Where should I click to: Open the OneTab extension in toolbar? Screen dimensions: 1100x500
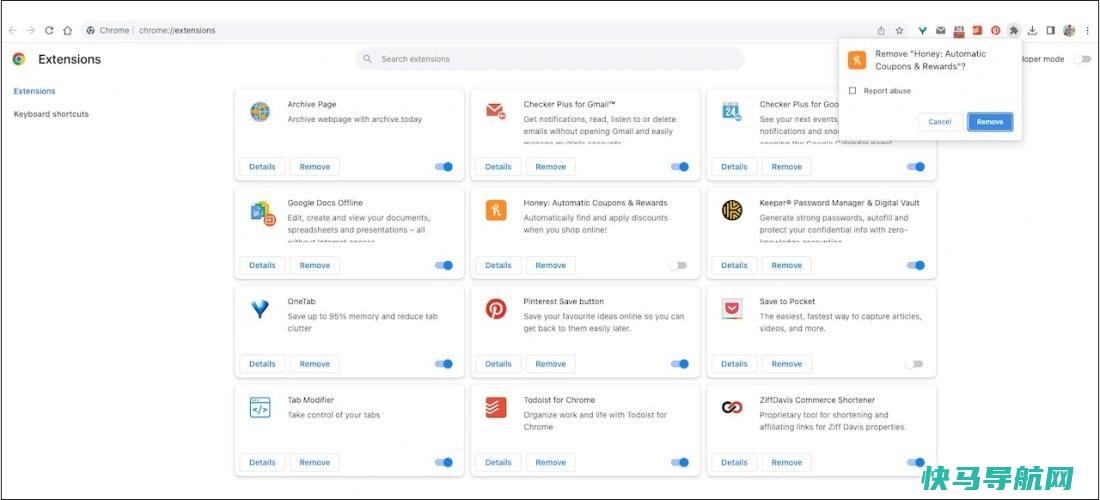(x=923, y=30)
